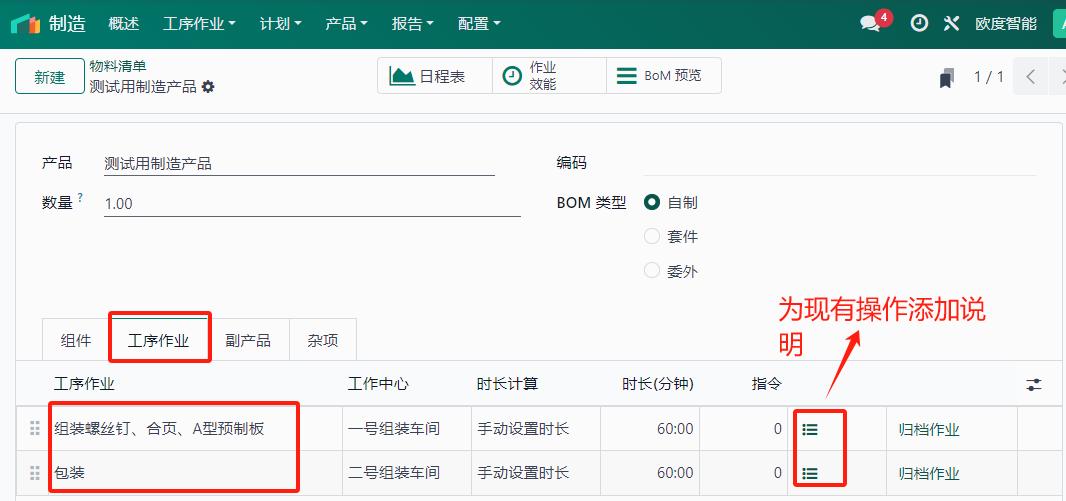Viewport: 1066px width, 501px height.
Task: Select the 自制 BOM type
Action: [x=652, y=202]
